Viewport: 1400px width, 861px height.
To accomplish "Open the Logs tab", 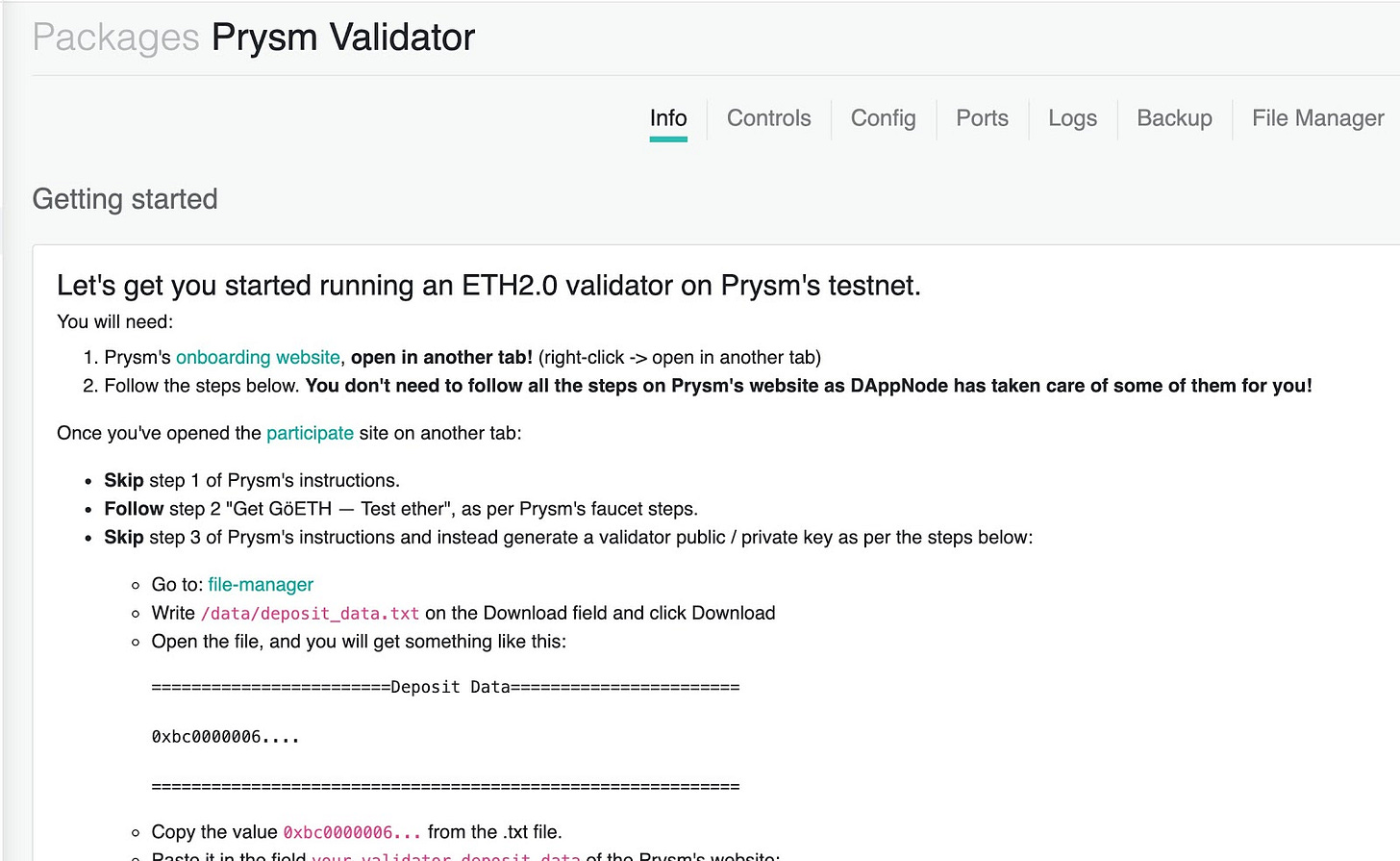I will 1072,118.
